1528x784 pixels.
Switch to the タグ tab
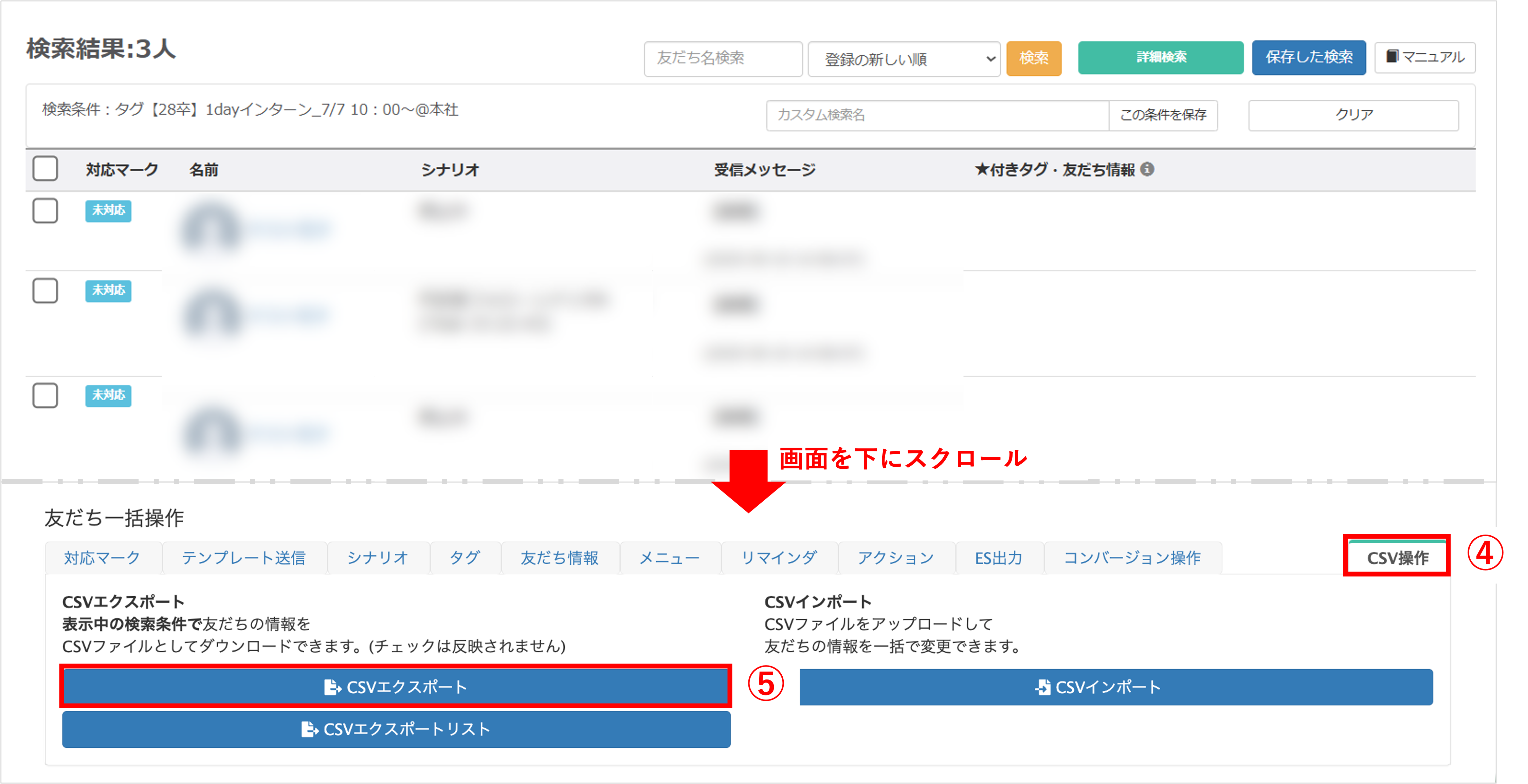point(465,558)
